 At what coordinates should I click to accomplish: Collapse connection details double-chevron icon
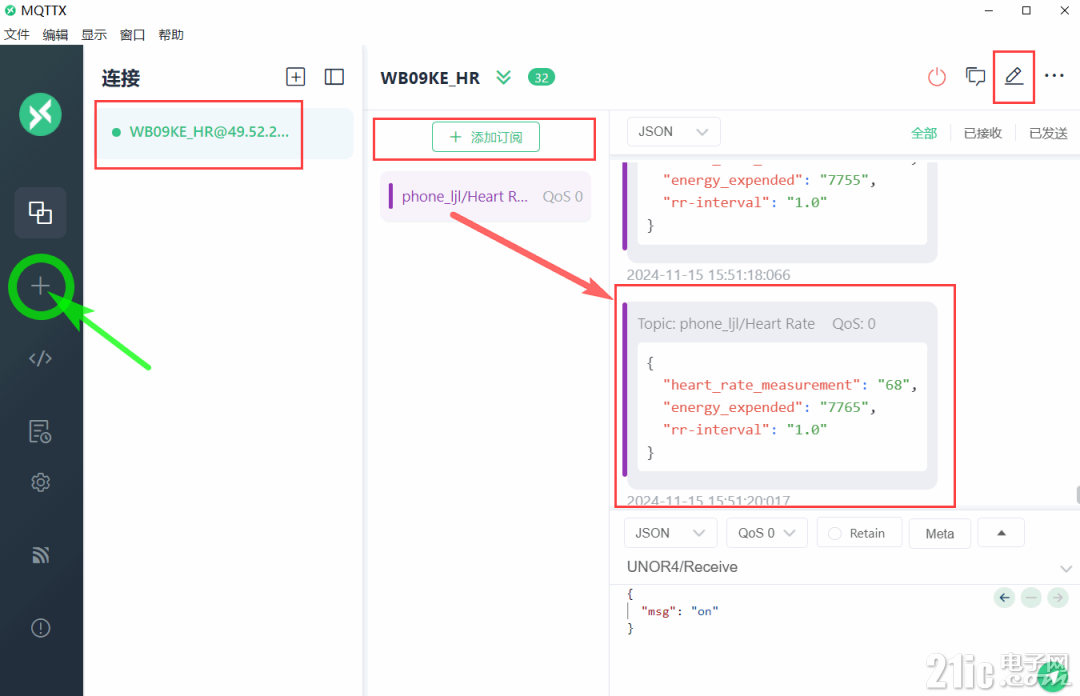503,77
